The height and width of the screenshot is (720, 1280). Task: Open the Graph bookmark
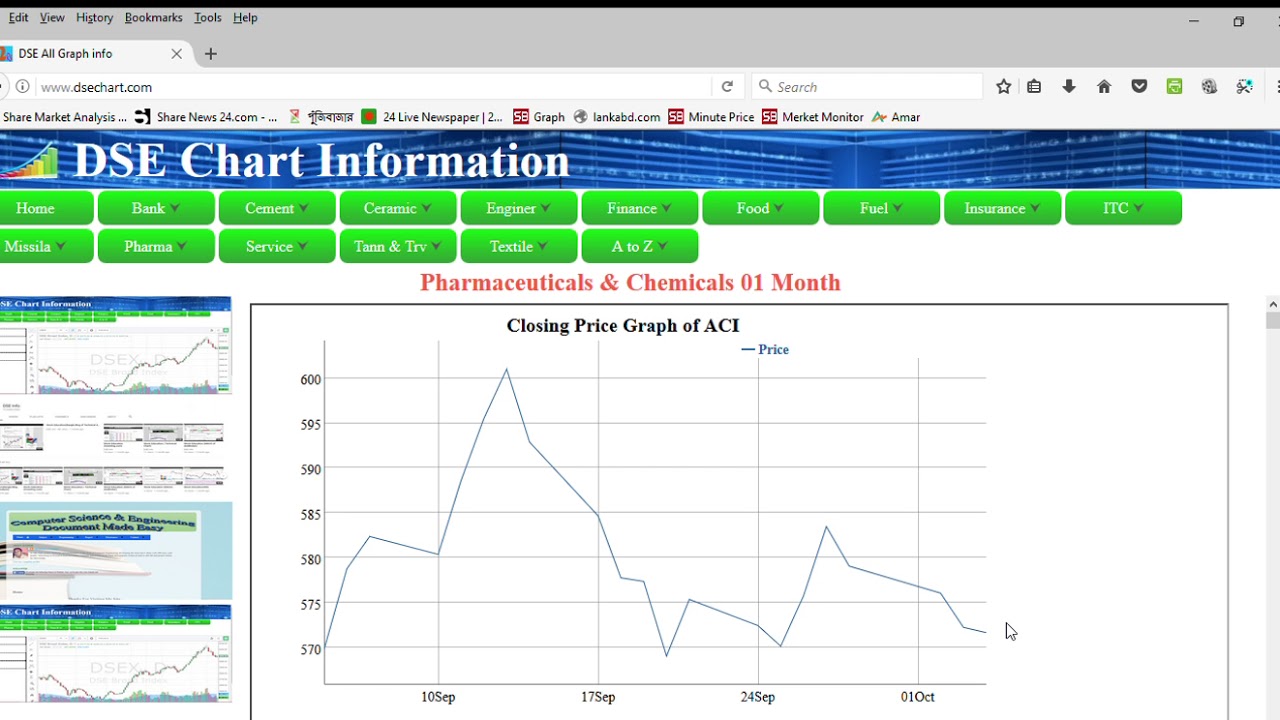click(x=539, y=117)
